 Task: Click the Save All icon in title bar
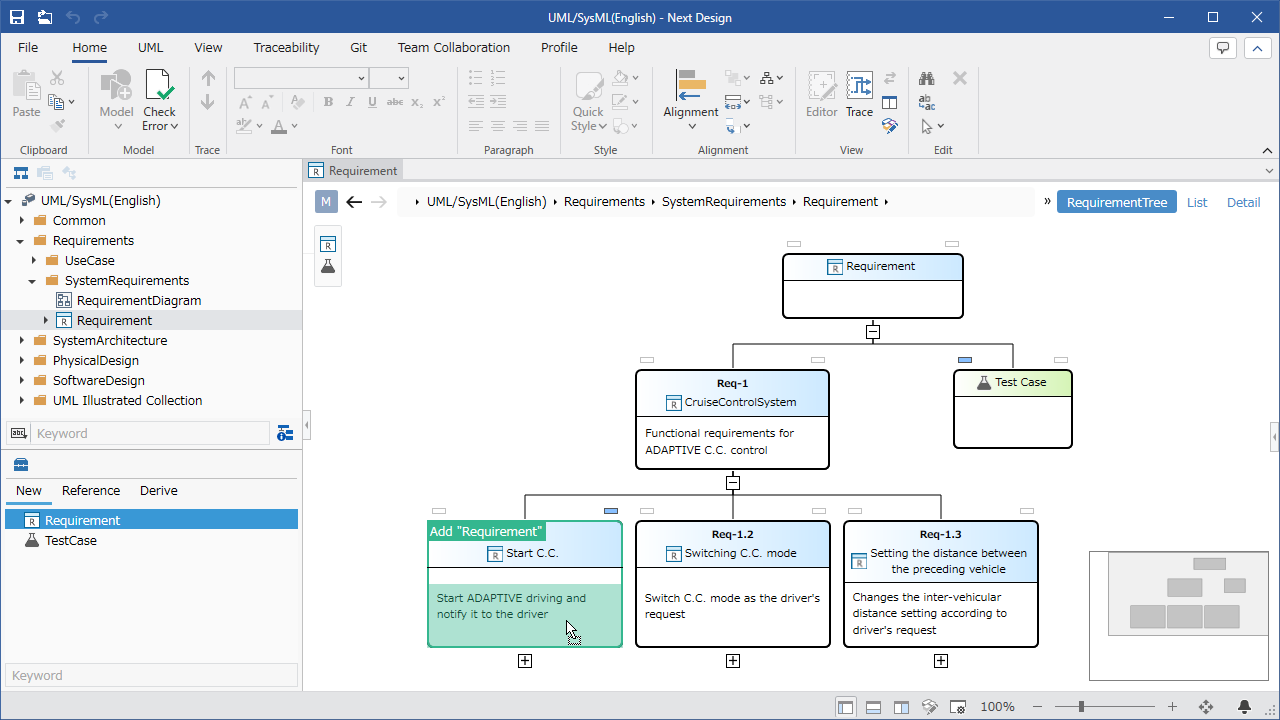click(45, 17)
